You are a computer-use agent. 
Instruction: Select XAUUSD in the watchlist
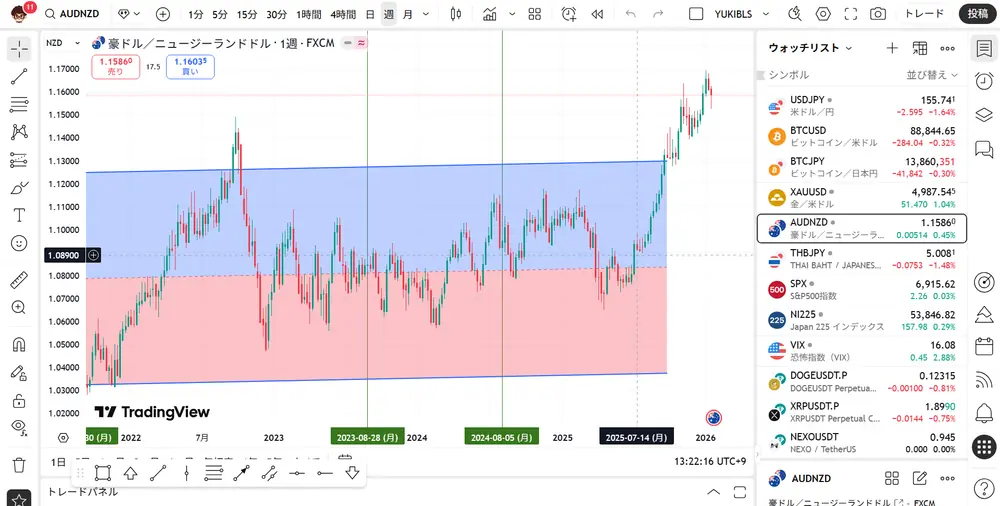pos(862,198)
